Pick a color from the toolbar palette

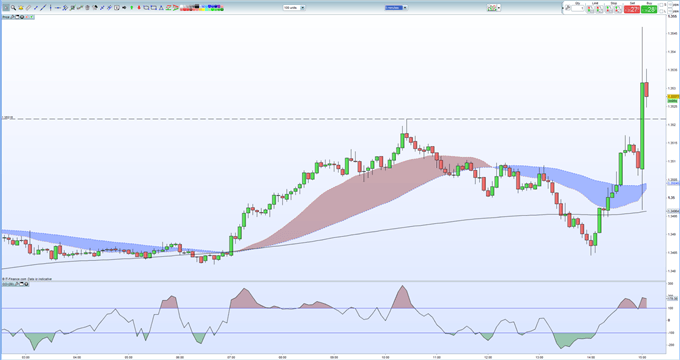(x=201, y=7)
